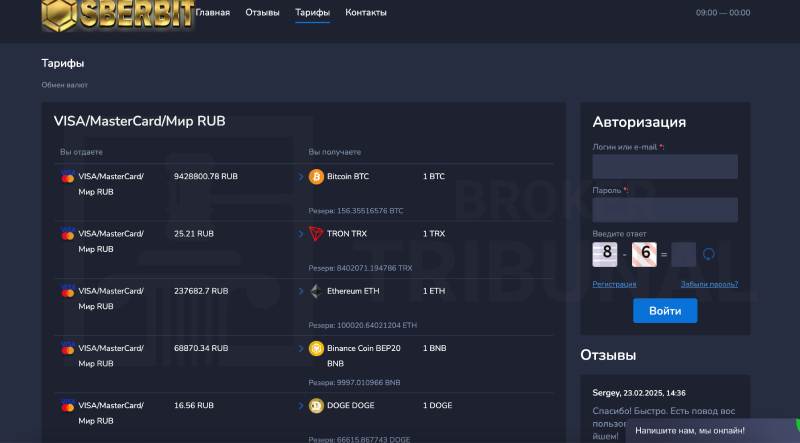The image size is (800, 443).
Task: Click card icon in the Ethereum row
Action: point(68,291)
